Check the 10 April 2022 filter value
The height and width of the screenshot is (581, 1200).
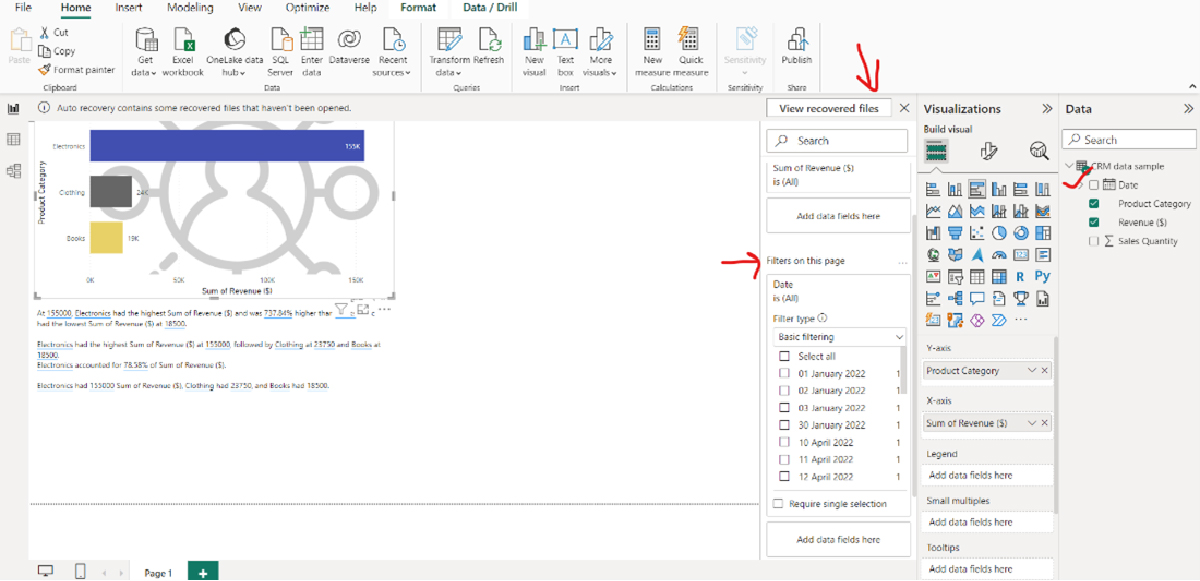784,442
